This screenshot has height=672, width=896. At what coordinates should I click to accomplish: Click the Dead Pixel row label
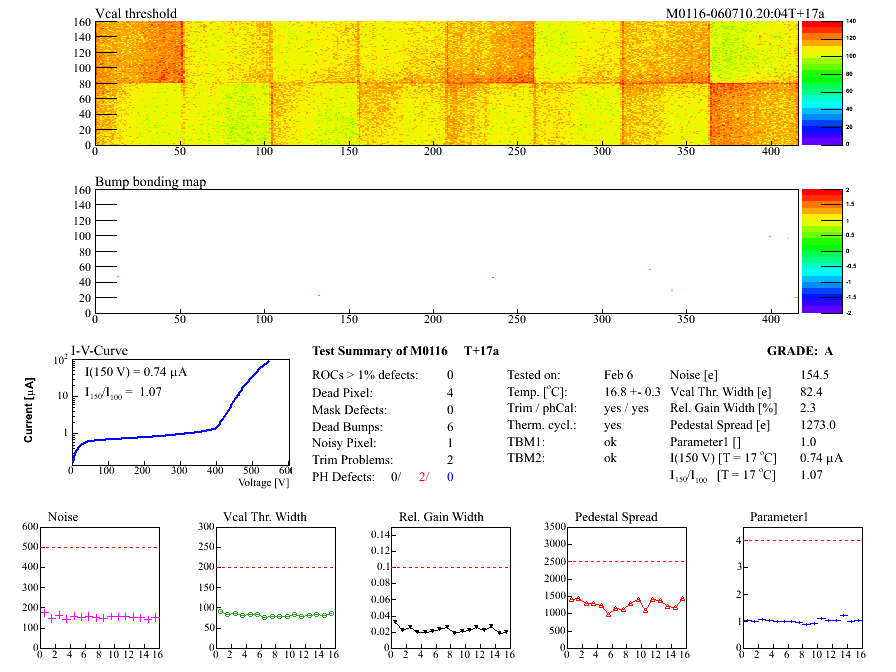click(342, 392)
